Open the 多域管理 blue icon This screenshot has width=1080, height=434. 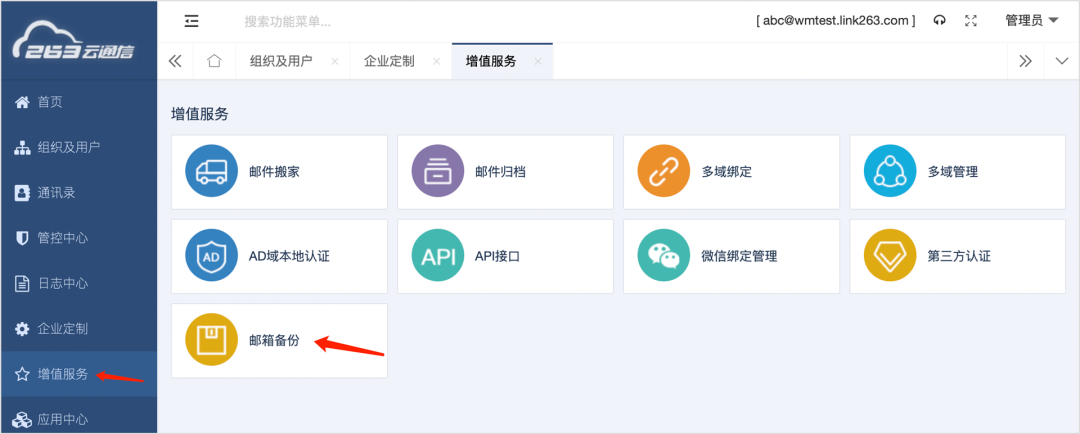tap(889, 172)
